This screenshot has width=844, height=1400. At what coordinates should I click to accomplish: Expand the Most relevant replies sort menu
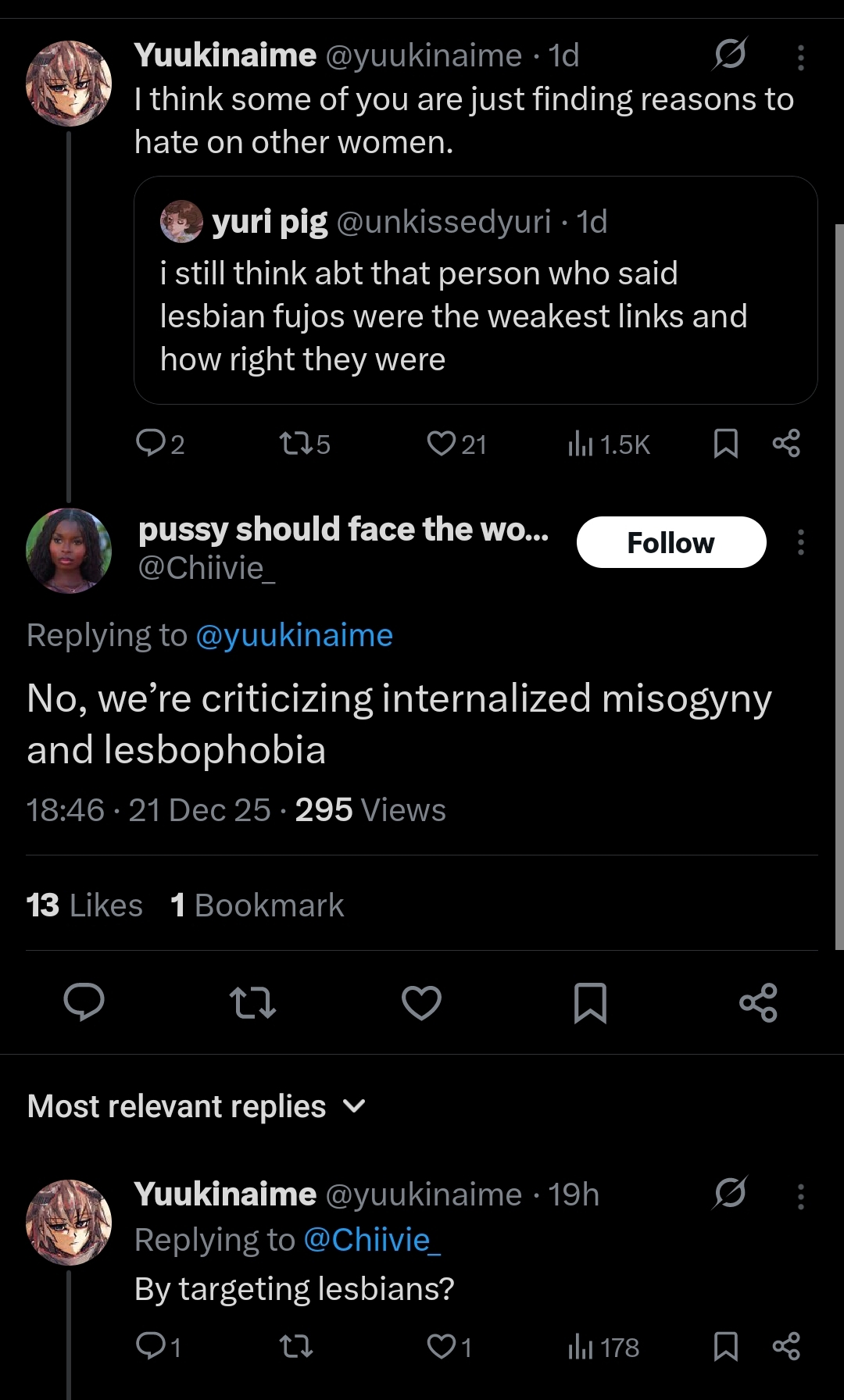196,1106
